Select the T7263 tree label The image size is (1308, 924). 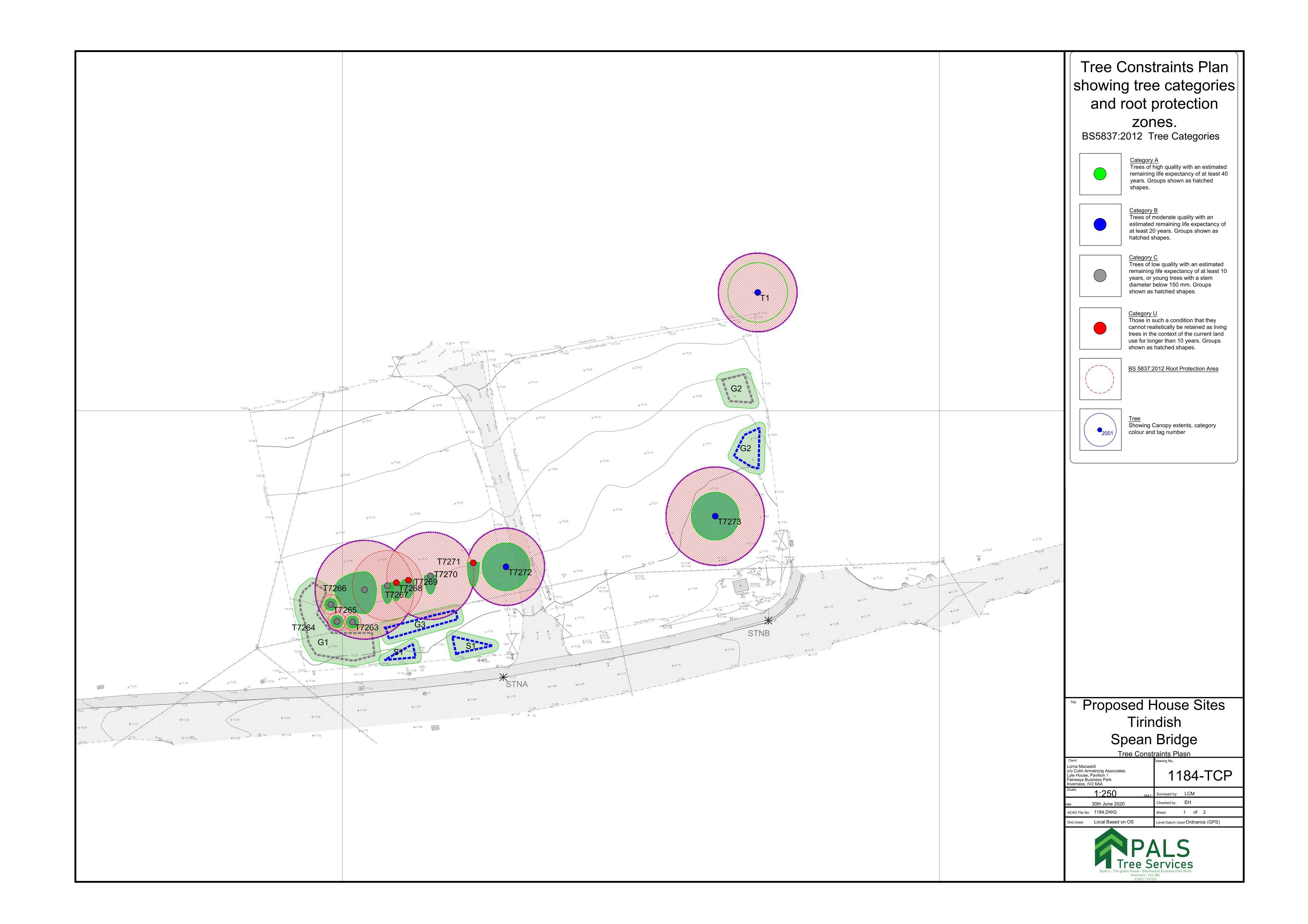tap(367, 628)
